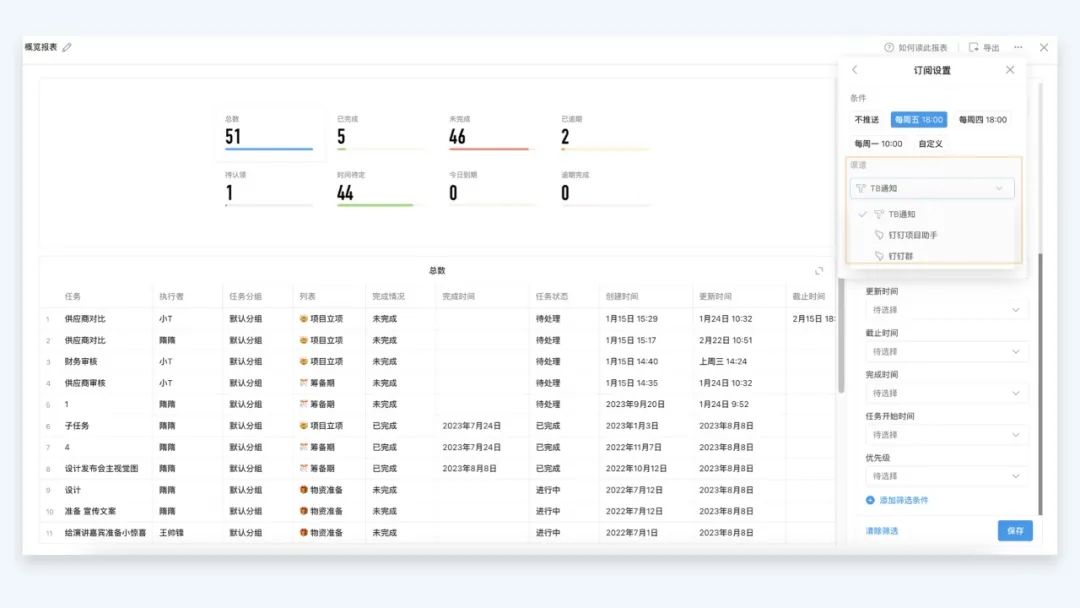The width and height of the screenshot is (1080, 608).
Task: Select the 今日到期 0 stat card
Action: tap(493, 188)
